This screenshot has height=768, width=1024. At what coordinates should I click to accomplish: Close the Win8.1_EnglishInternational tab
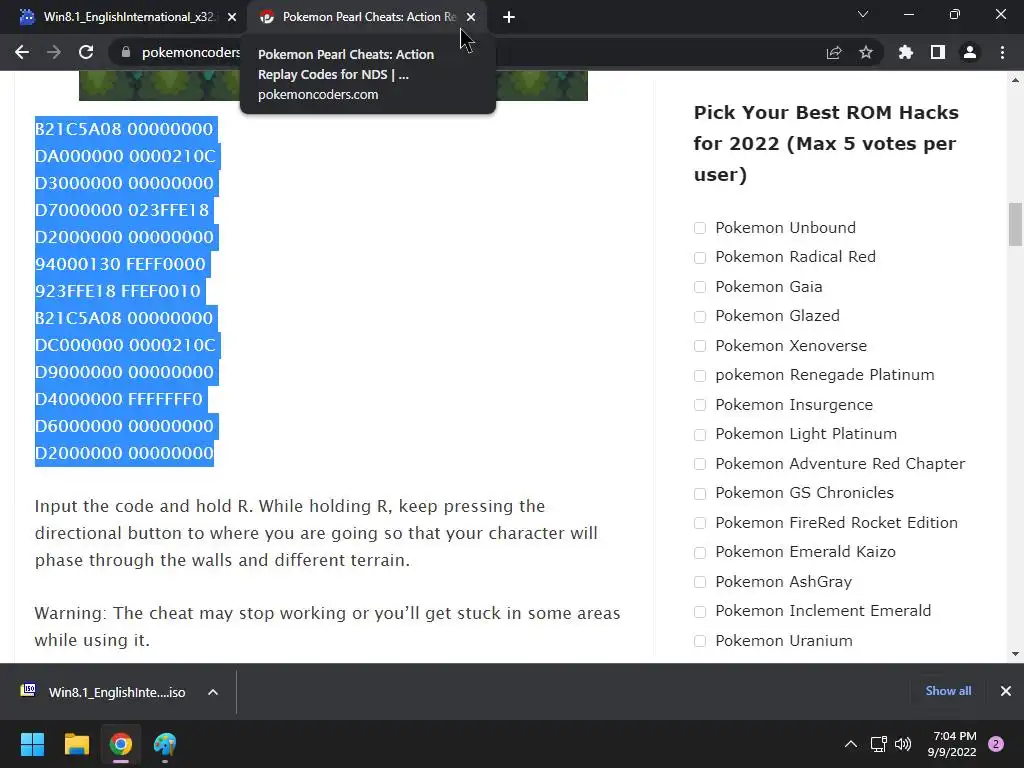coord(232,17)
